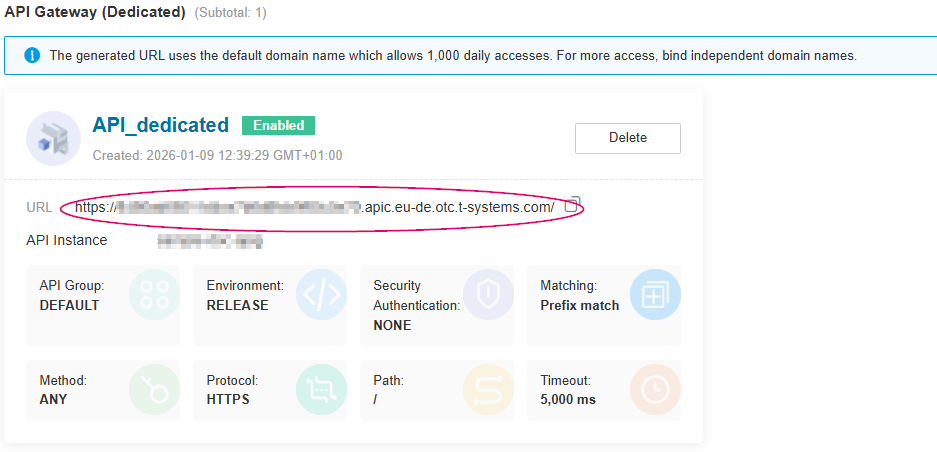Viewport: 937px width, 452px height.
Task: Click the DEFAULT API Group value
Action: coord(69,305)
